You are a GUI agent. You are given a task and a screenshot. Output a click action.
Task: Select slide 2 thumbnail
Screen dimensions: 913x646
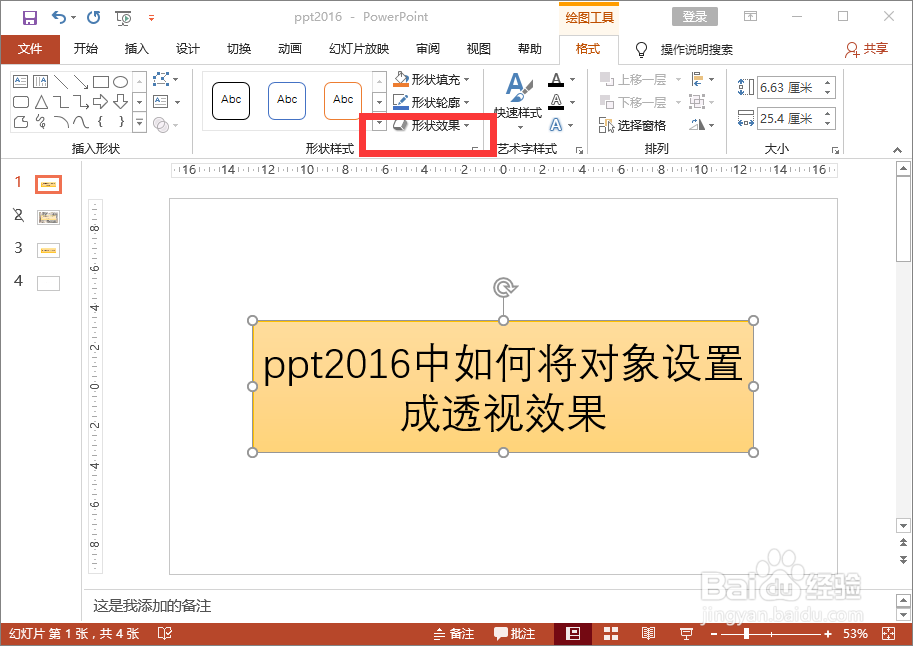pyautogui.click(x=48, y=218)
